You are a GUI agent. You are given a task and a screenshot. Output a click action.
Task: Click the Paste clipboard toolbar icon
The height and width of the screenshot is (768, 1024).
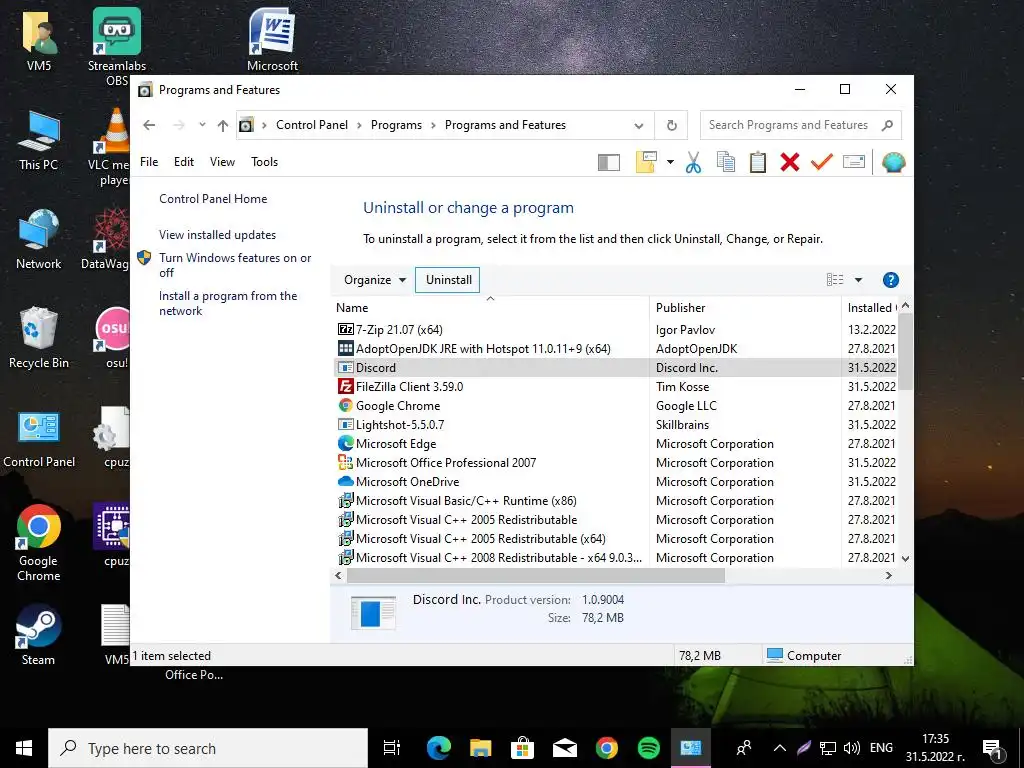click(758, 162)
